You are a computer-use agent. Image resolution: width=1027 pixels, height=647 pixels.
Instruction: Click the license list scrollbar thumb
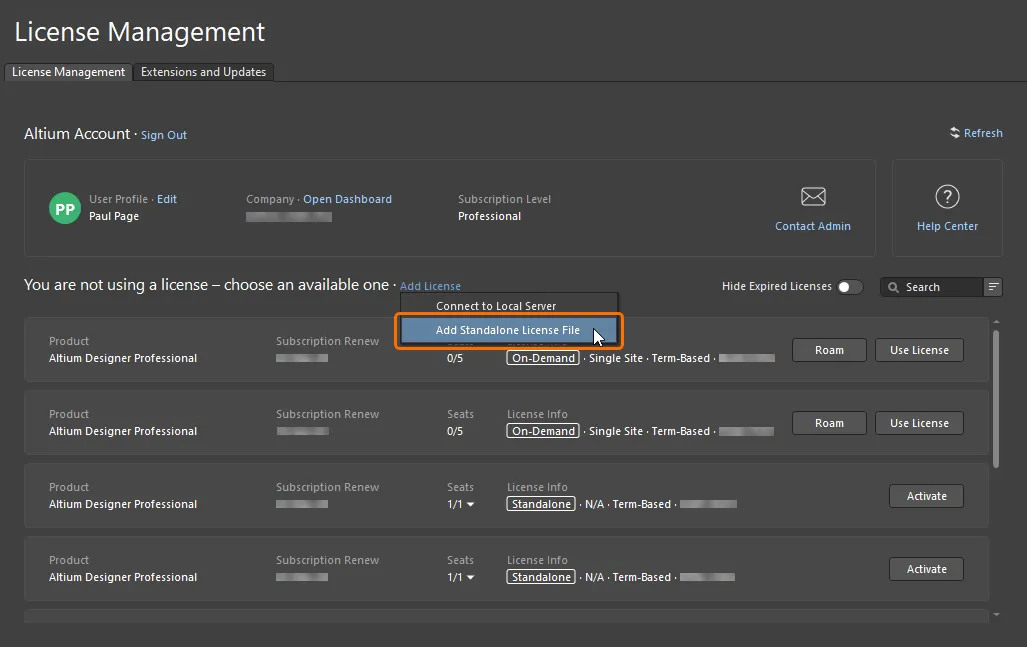pos(996,398)
